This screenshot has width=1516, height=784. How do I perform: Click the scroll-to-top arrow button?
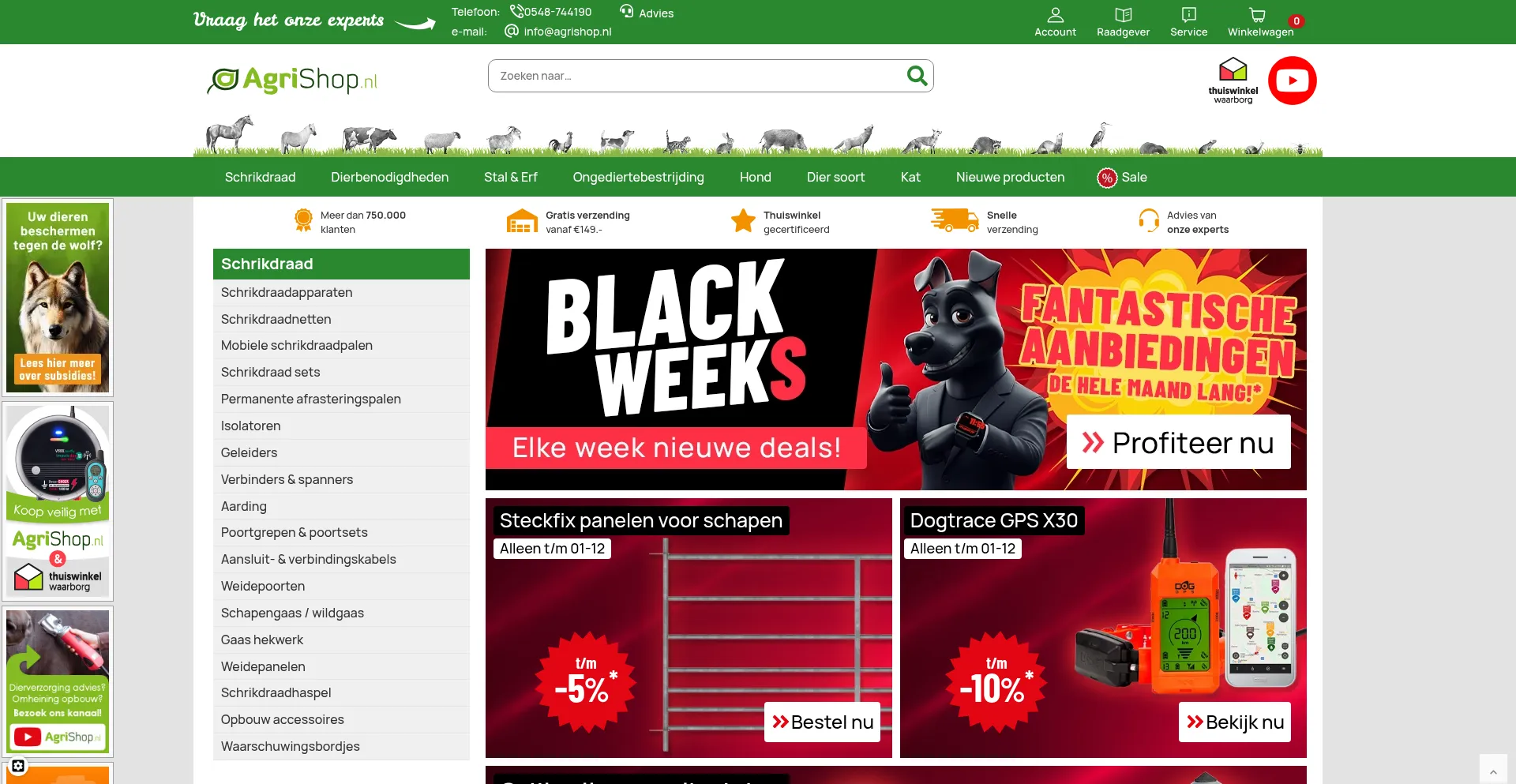click(x=1493, y=771)
